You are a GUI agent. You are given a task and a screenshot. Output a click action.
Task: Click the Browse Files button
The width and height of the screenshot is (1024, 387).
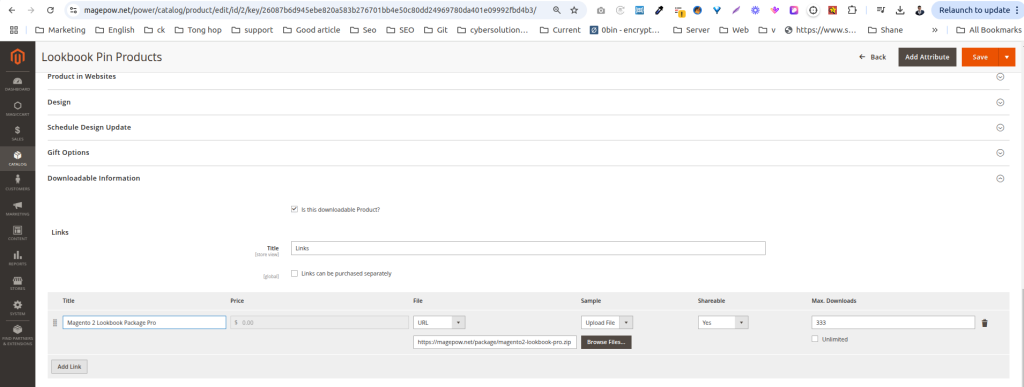click(x=606, y=342)
